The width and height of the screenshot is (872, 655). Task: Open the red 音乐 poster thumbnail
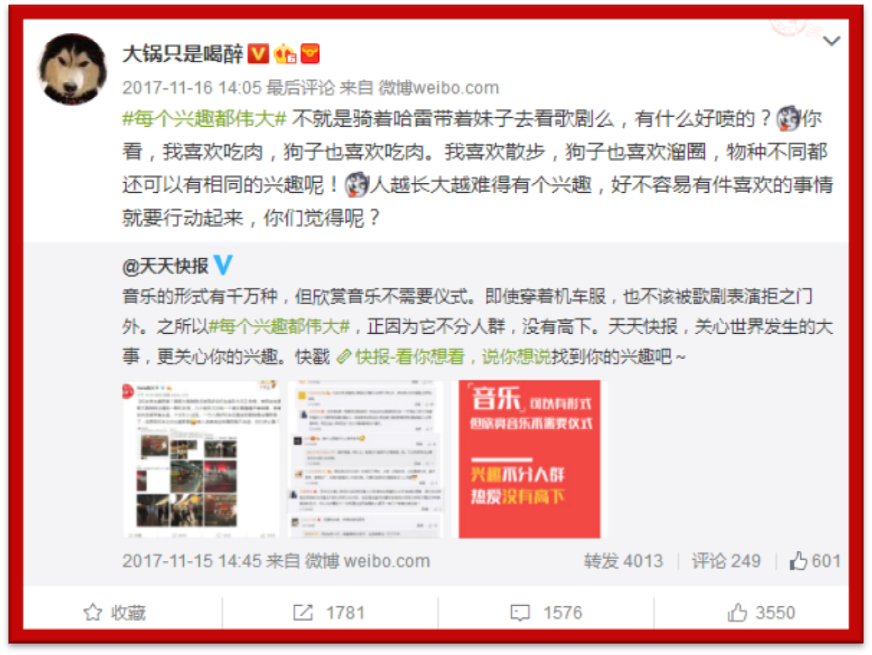tap(529, 459)
